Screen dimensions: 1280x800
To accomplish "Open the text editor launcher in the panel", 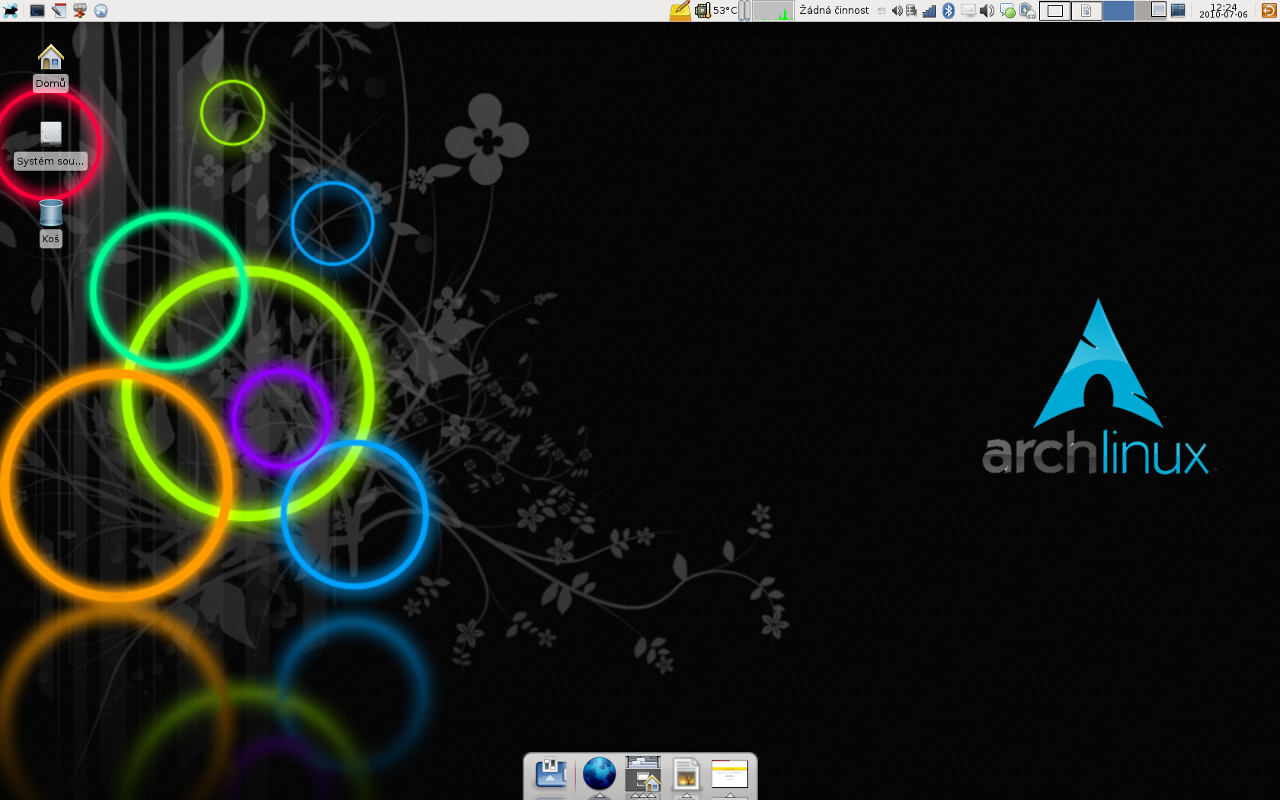I will [59, 10].
